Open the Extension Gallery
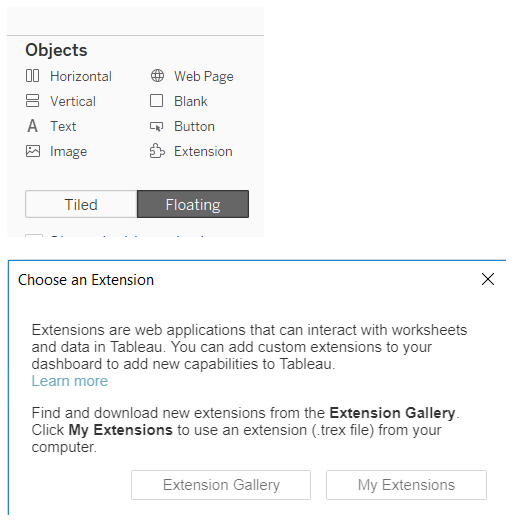The image size is (527, 524). click(221, 485)
